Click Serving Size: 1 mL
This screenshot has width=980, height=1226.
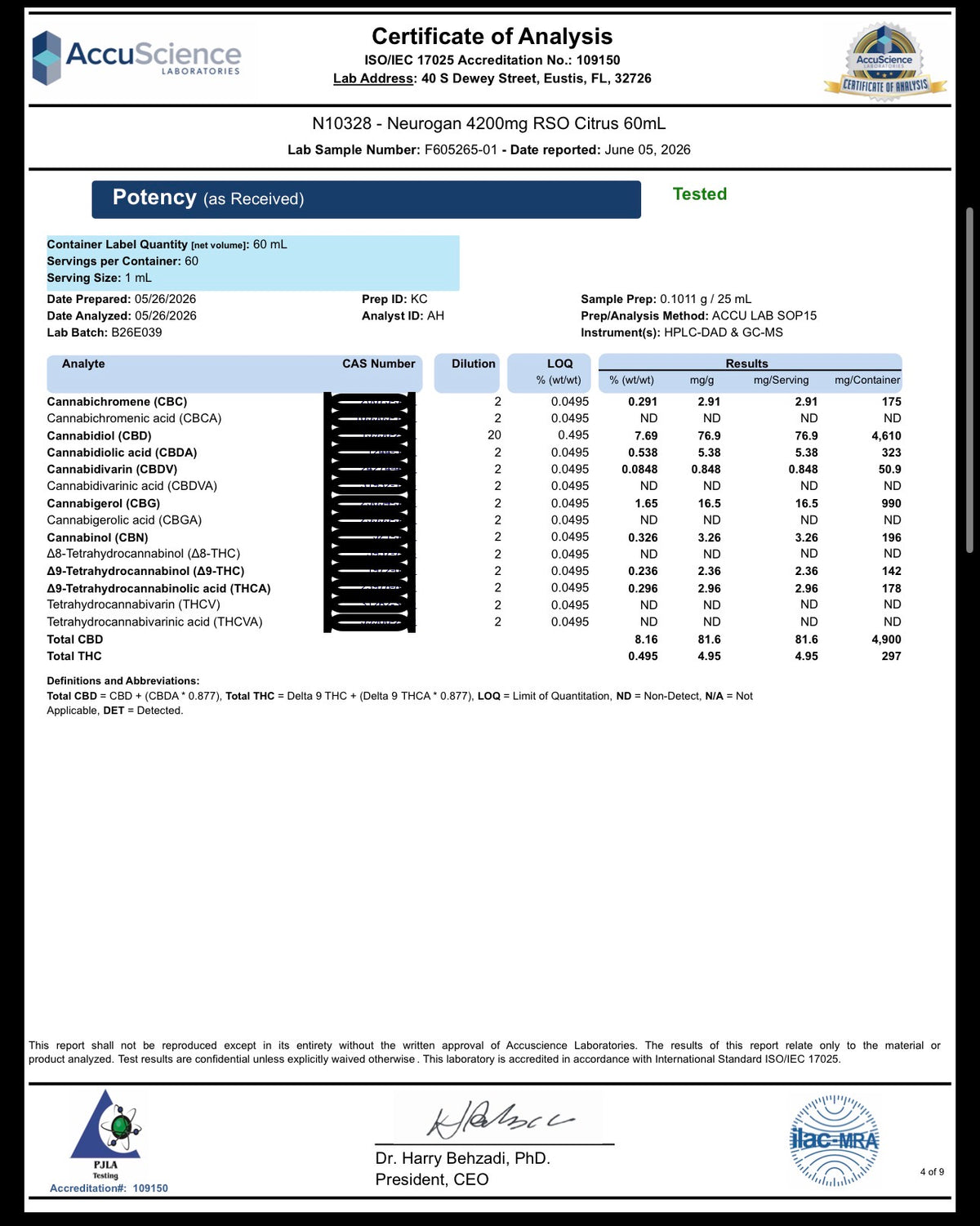[99, 278]
